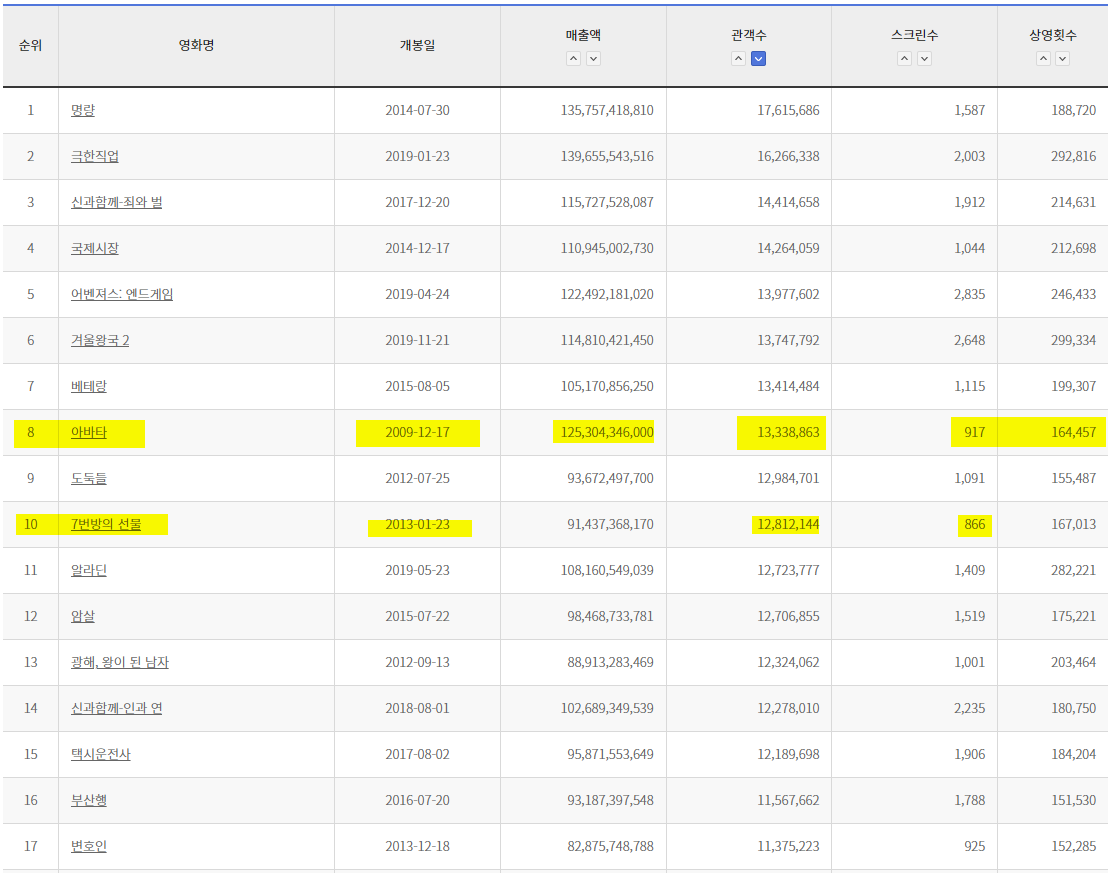Select screen count 2,003

[969, 157]
